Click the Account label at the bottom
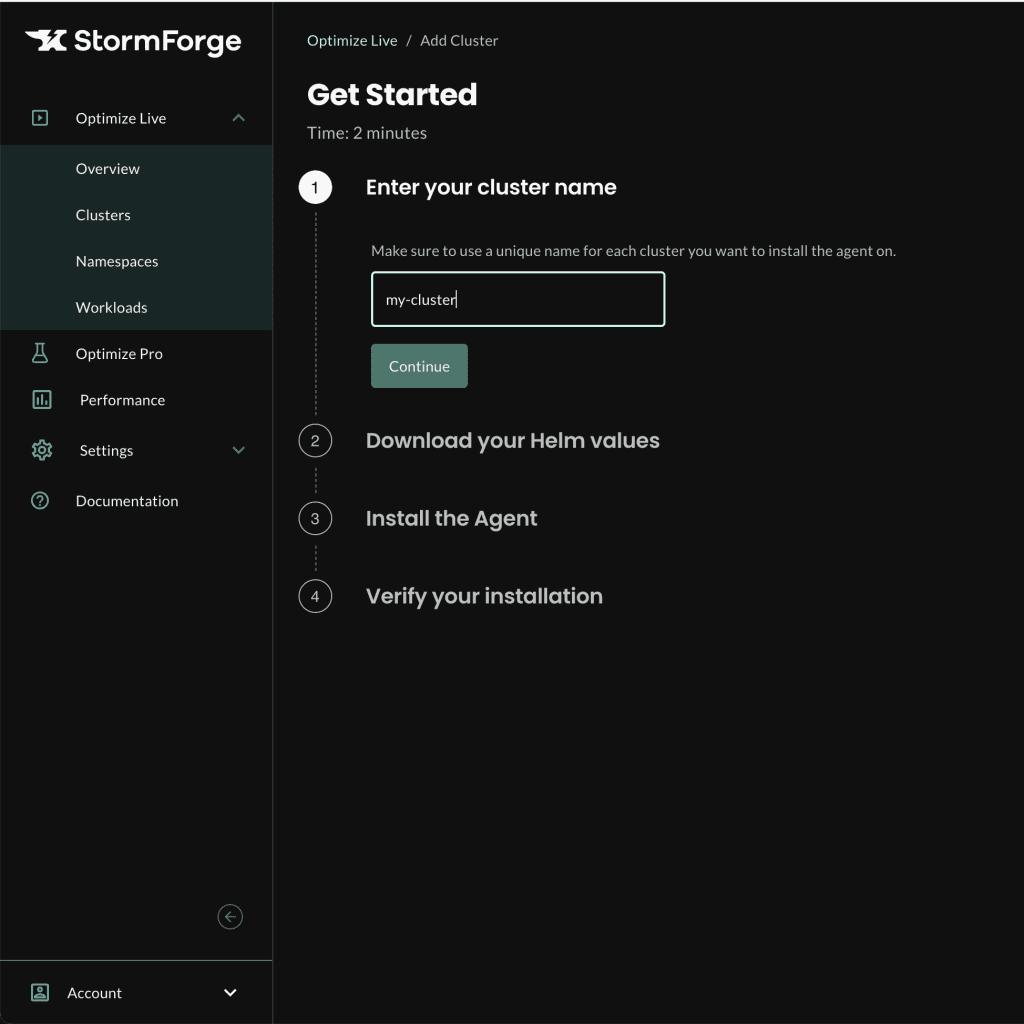The width and height of the screenshot is (1024, 1024). tap(95, 993)
